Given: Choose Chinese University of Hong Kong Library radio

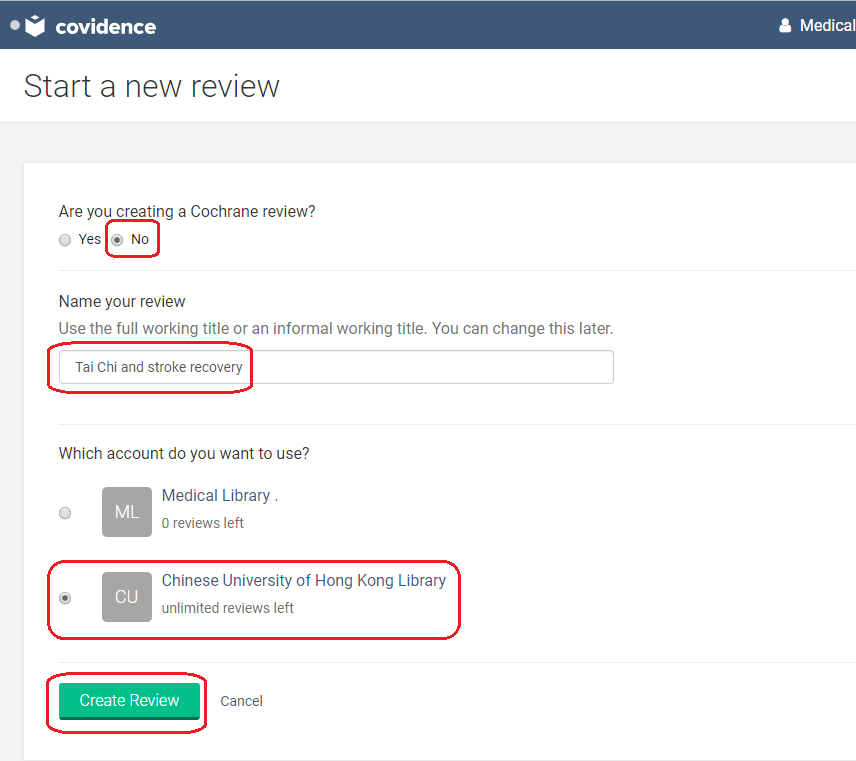Looking at the screenshot, I should pos(65,598).
